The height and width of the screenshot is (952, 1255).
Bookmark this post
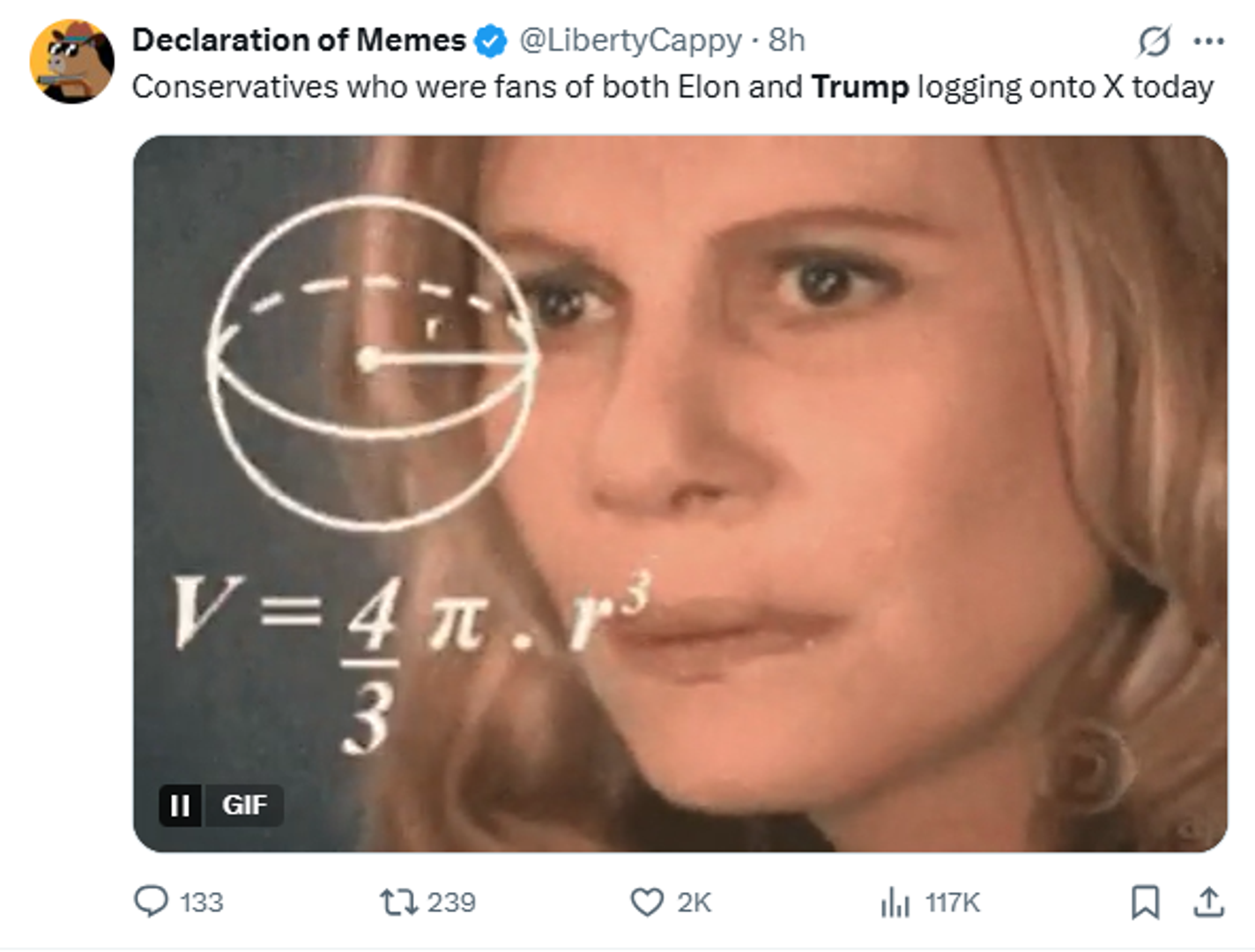click(x=1143, y=902)
